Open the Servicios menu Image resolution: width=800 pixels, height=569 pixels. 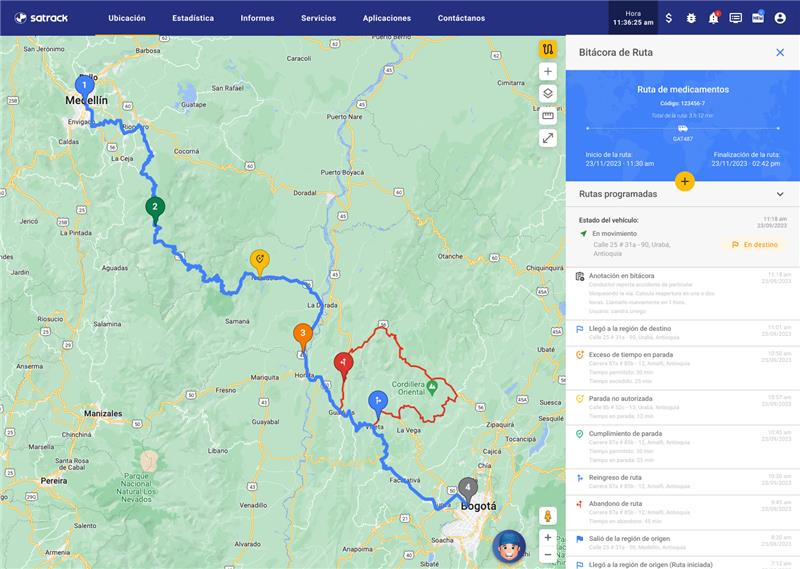[x=318, y=18]
